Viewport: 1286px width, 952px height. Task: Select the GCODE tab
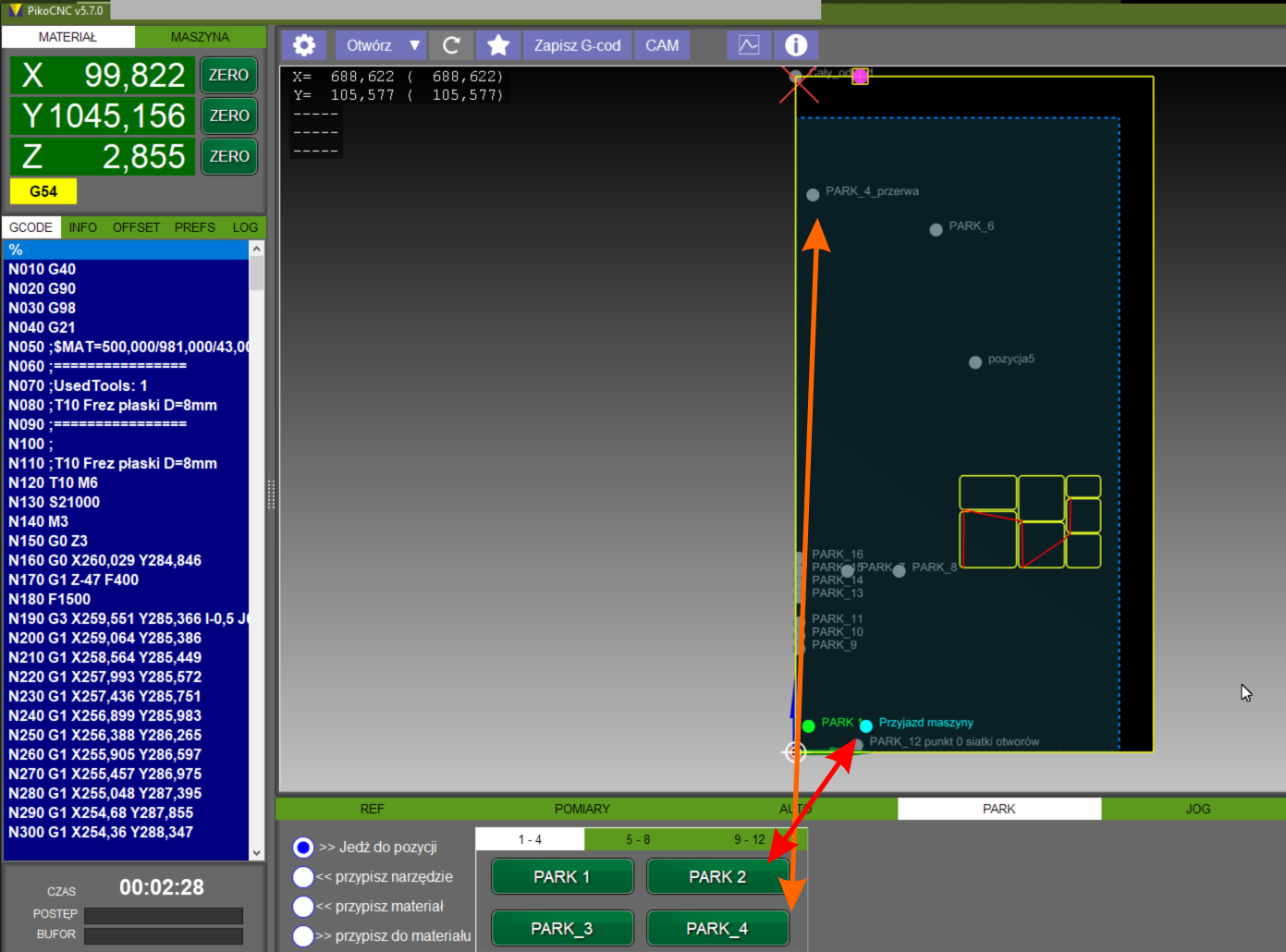tap(31, 227)
